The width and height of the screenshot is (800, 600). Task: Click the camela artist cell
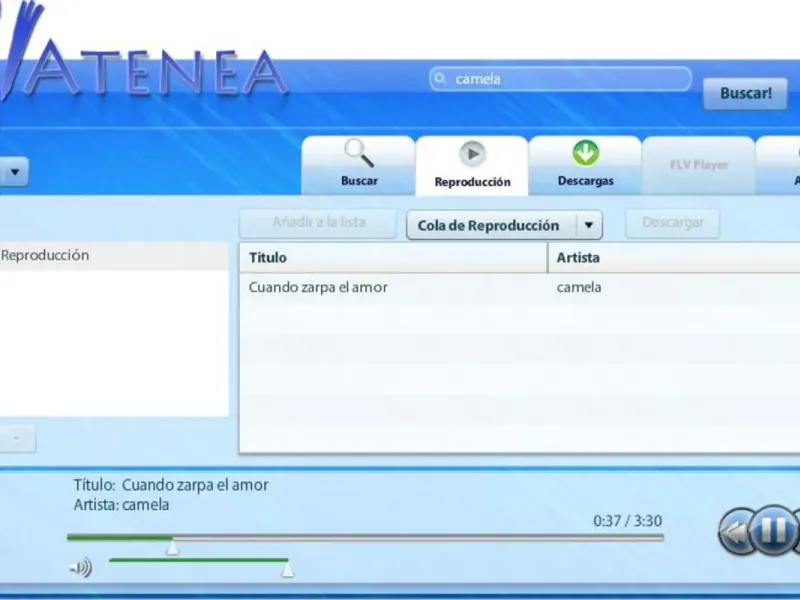579,288
